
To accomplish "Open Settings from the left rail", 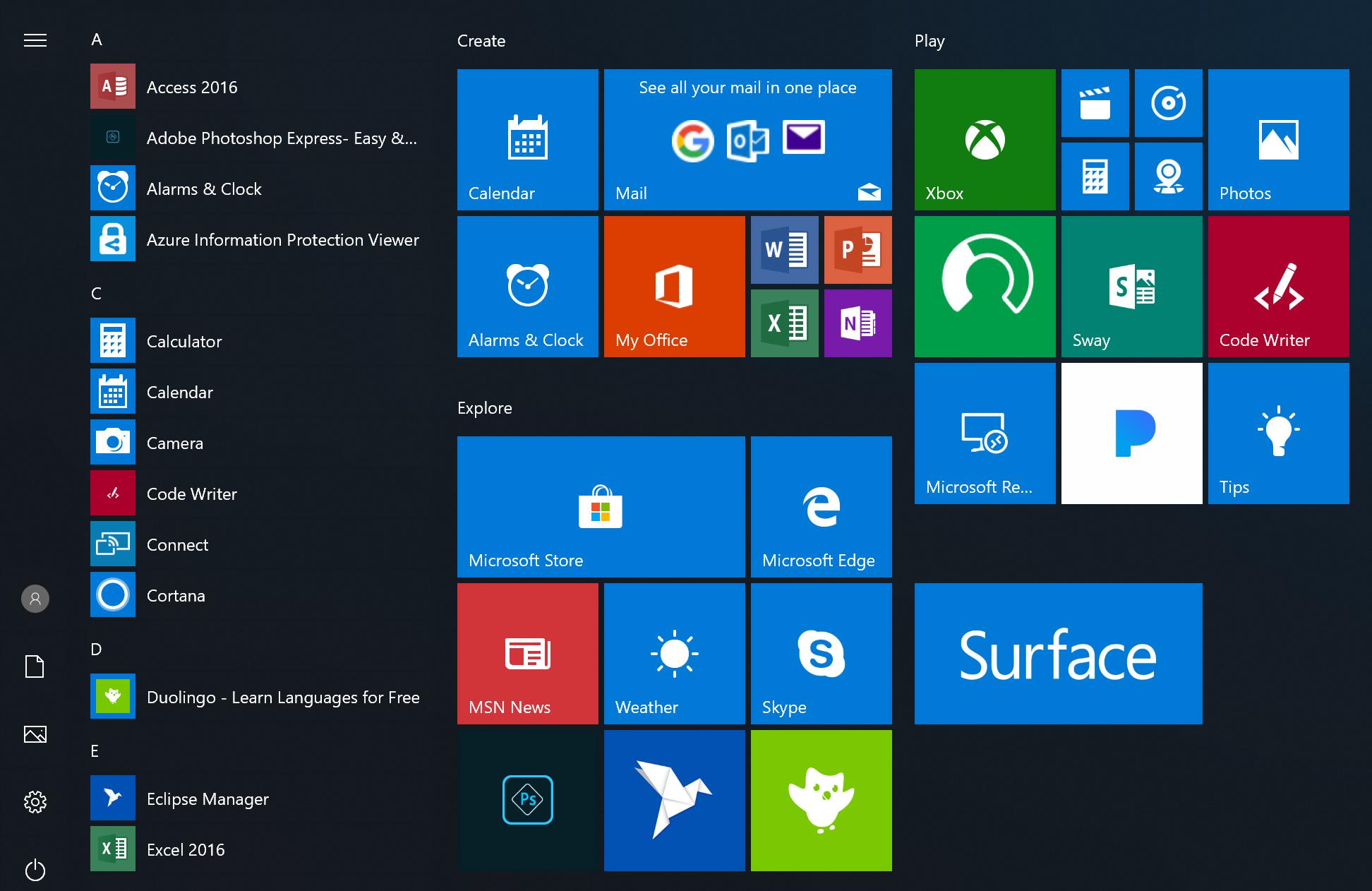I will click(x=35, y=802).
